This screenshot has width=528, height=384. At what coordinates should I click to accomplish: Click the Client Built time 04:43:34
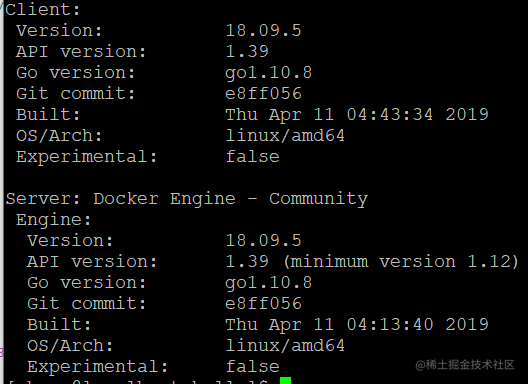[x=390, y=115]
